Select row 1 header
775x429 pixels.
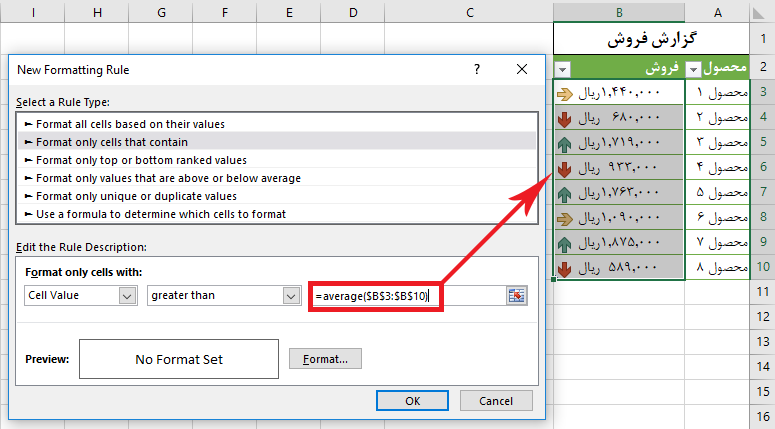coord(763,39)
